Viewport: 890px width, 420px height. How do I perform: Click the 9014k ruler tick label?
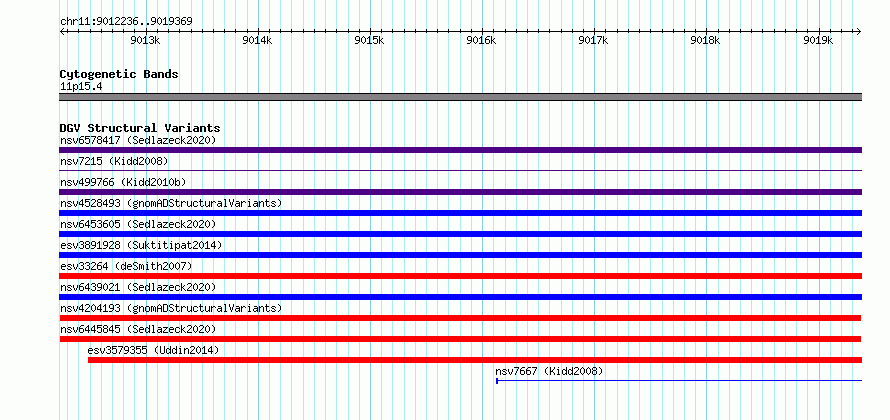point(258,40)
